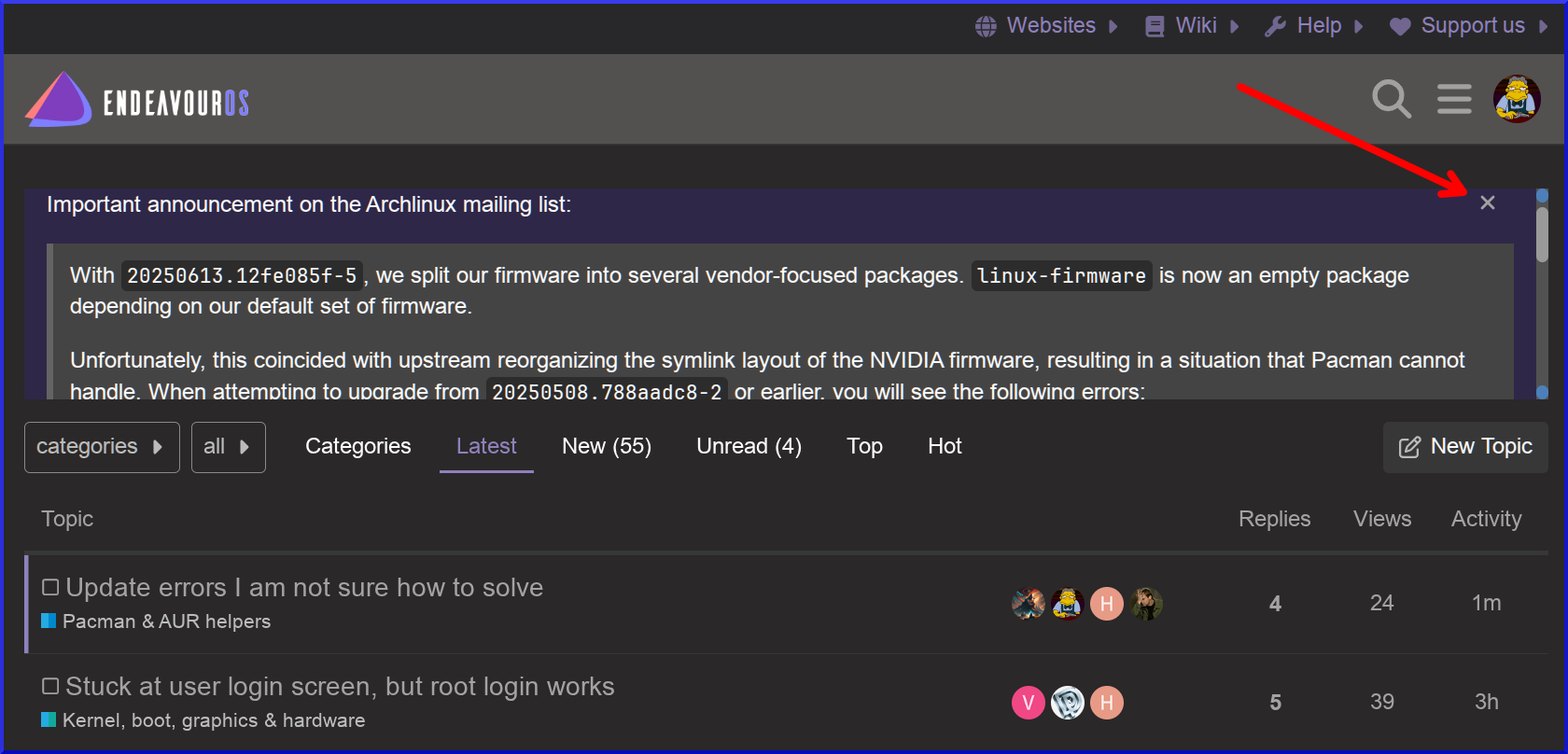Screen dimensions: 1568x754
Task: Click the announcement banner scrollbar thumb
Action: pyautogui.click(x=1542, y=233)
